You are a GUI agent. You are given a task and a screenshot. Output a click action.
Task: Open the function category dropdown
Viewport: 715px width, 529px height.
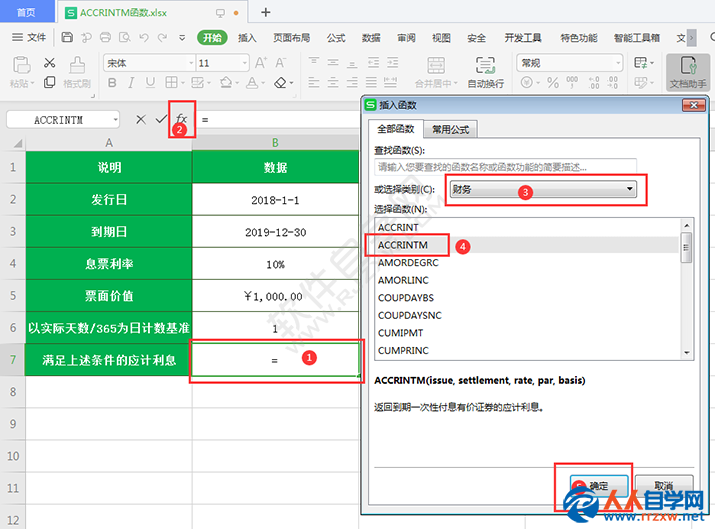point(543,189)
